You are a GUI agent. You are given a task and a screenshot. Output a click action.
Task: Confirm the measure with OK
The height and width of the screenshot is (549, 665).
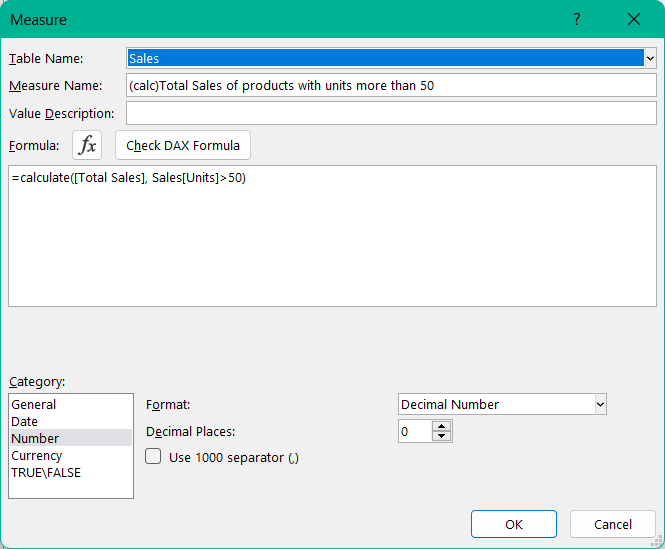514,524
